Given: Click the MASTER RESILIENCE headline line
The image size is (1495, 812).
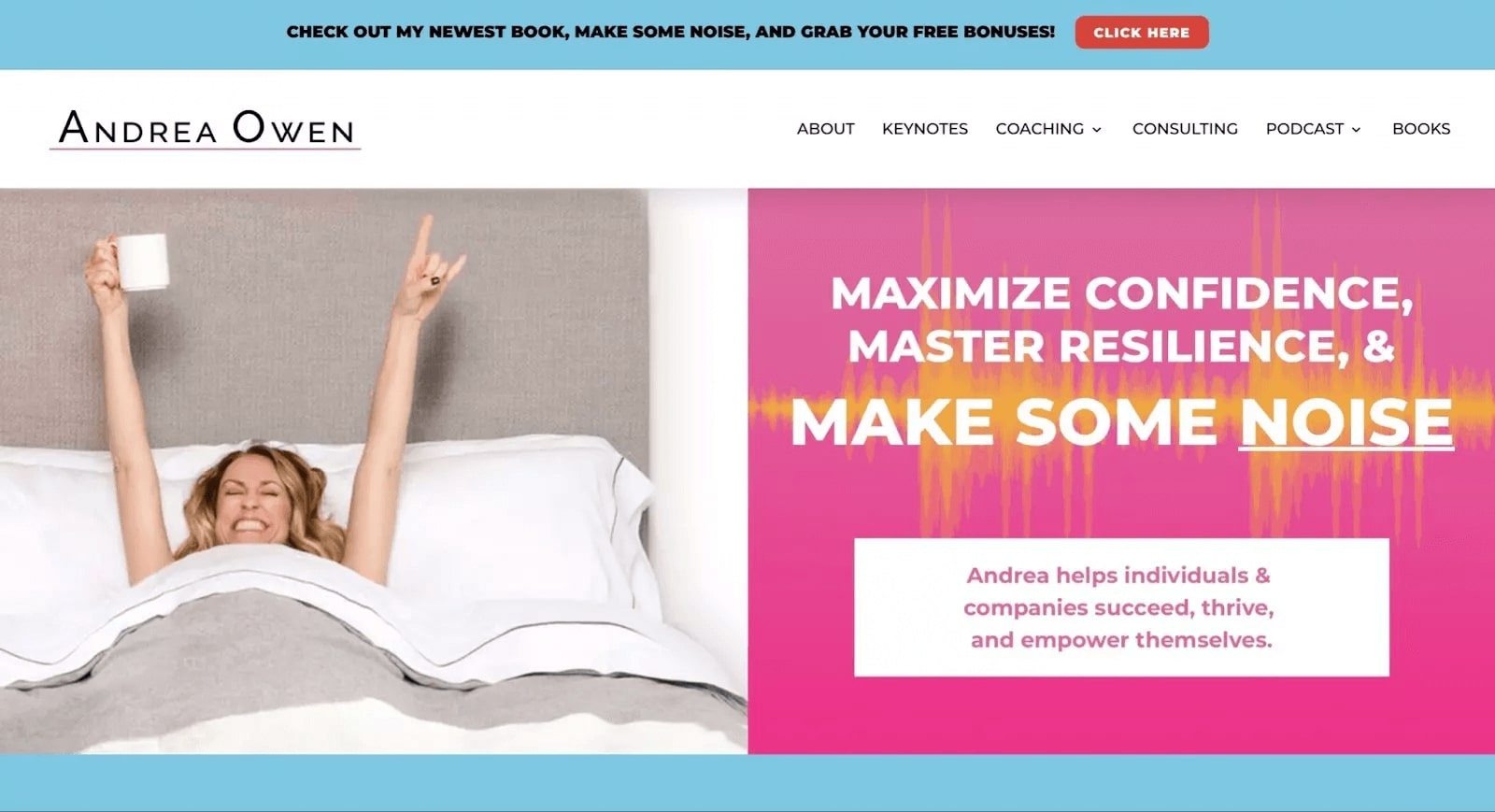Looking at the screenshot, I should tap(1121, 347).
